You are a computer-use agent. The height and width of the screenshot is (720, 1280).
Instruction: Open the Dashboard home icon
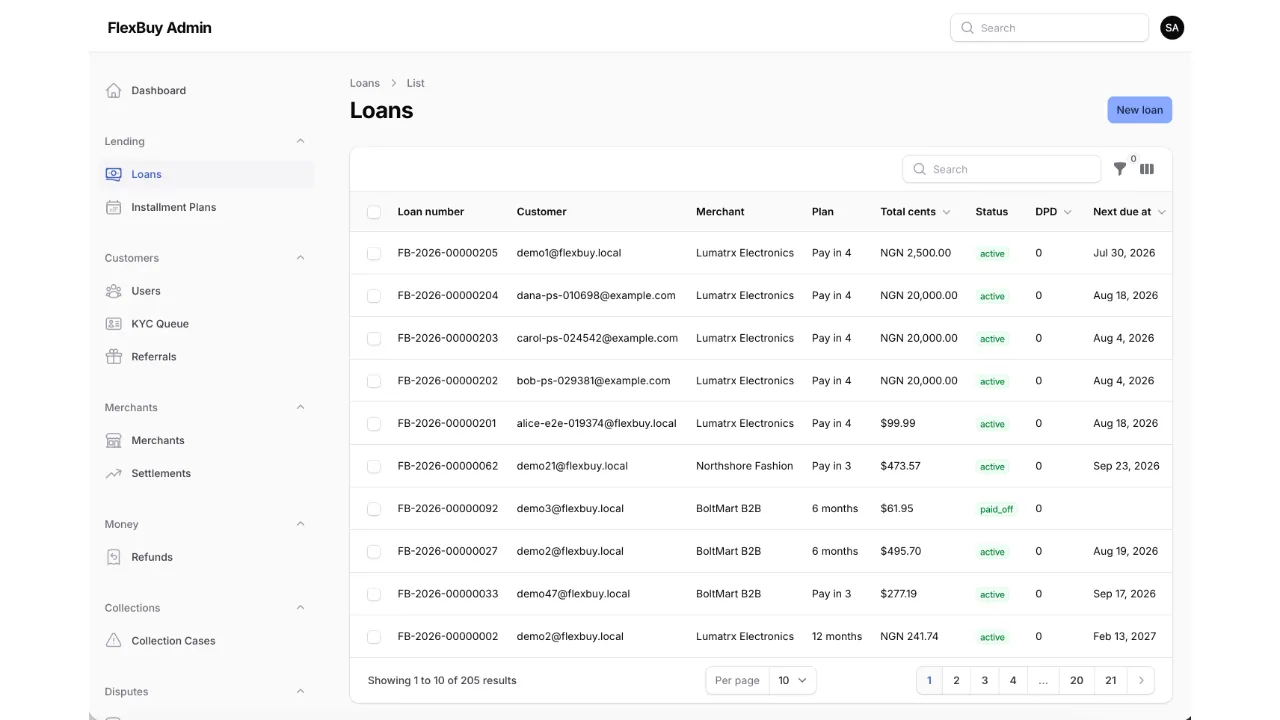point(114,90)
